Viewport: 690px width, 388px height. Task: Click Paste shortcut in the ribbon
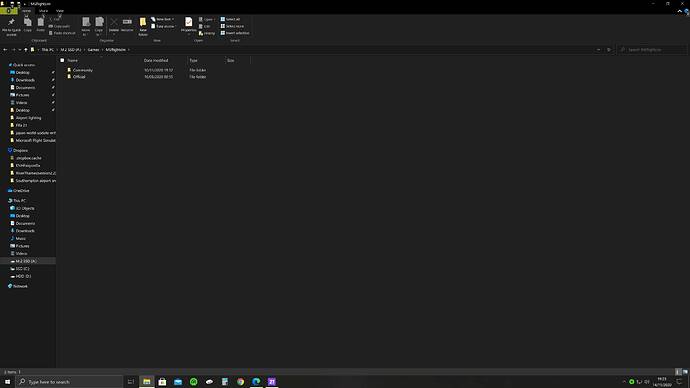tap(62, 33)
